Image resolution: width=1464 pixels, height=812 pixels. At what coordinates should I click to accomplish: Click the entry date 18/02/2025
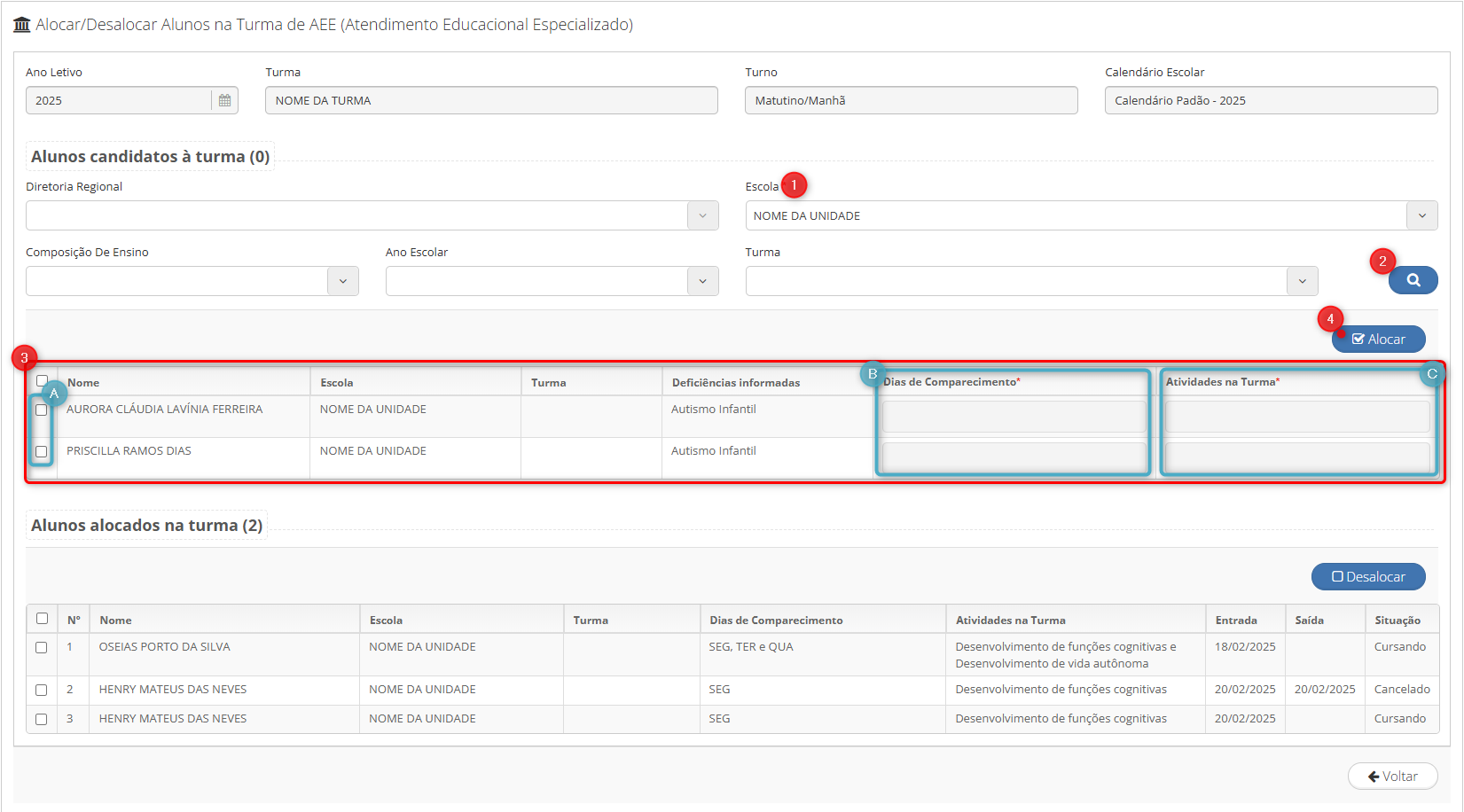1245,646
